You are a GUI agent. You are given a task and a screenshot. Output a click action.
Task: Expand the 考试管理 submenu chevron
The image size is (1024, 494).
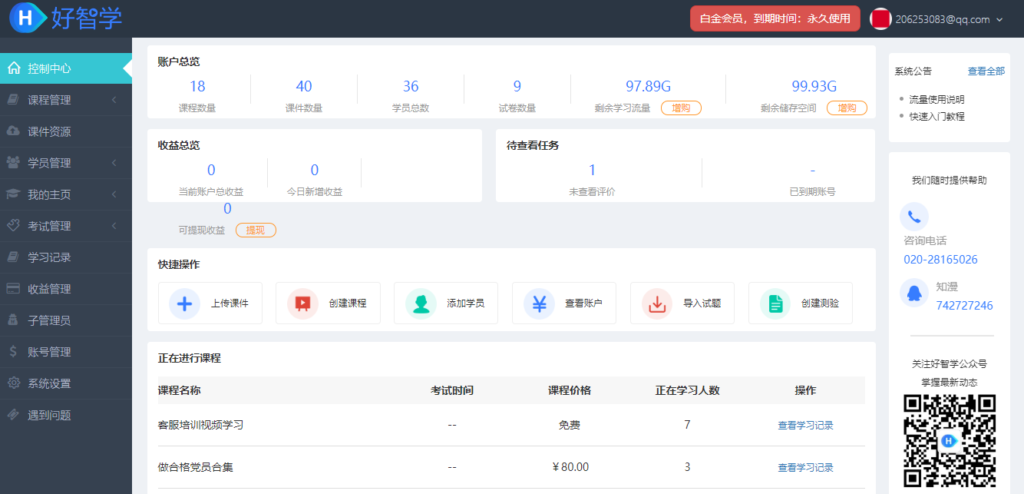pos(114,225)
